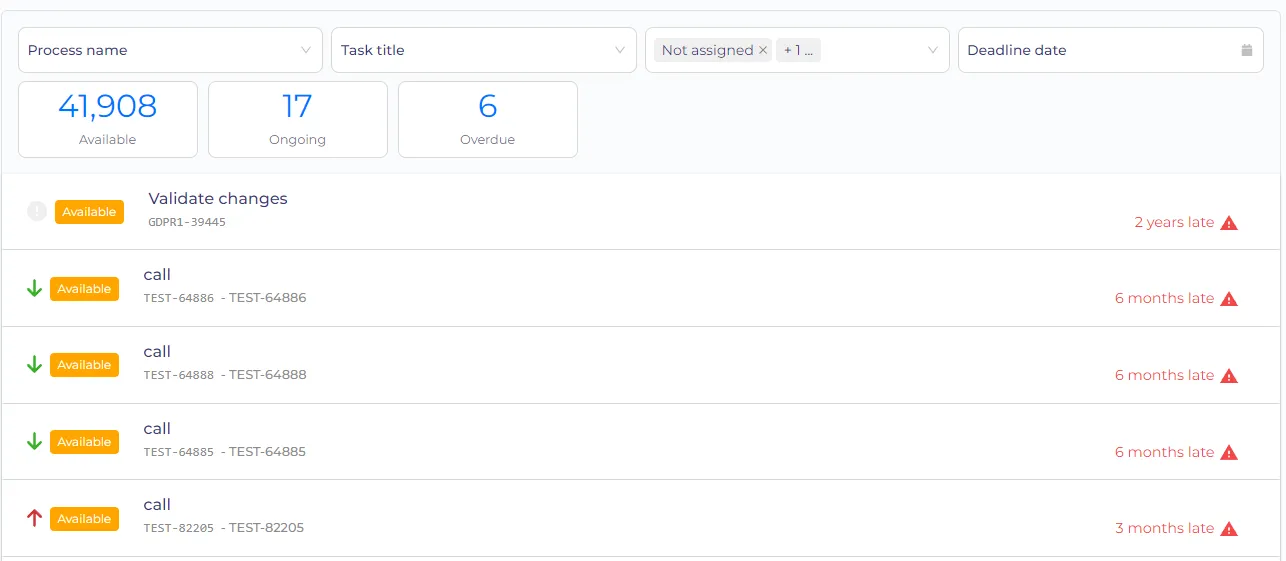Expand the Task title dropdown chevron

pos(620,50)
